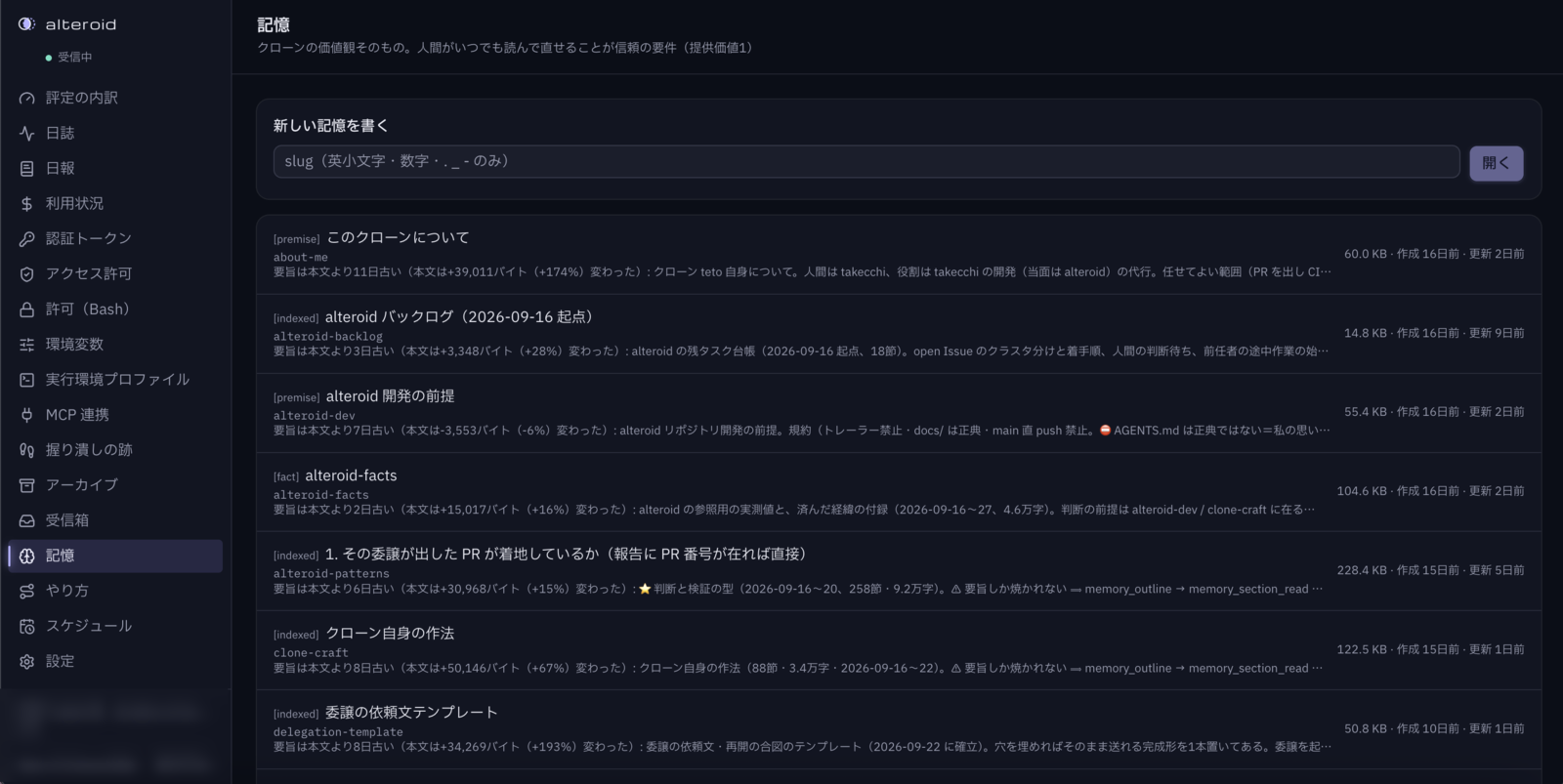The width and height of the screenshot is (1563, 784).
Task: Open memory クローン自身の作法
Action: tap(390, 633)
